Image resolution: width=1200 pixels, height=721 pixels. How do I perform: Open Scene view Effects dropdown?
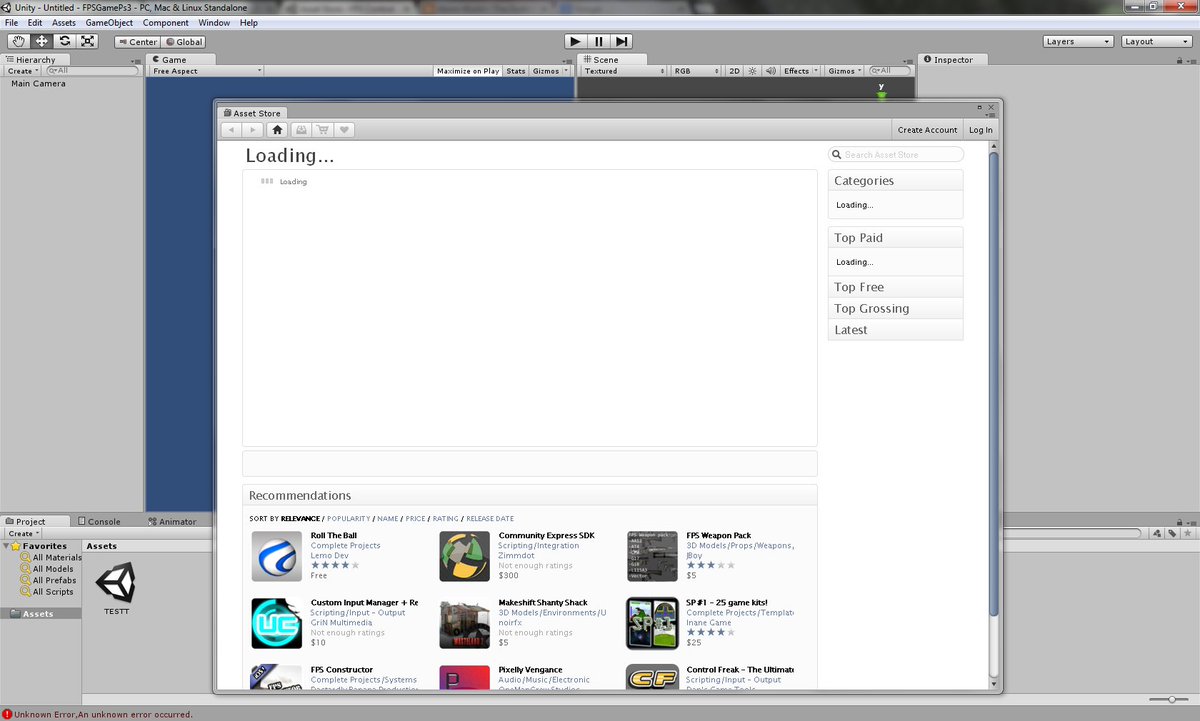[800, 71]
